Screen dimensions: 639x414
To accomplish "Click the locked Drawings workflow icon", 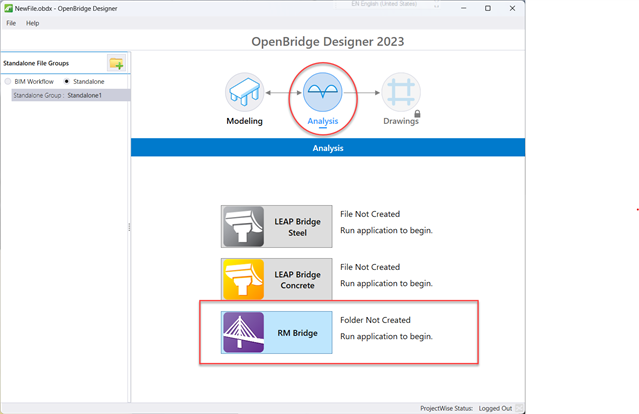I will tap(401, 92).
